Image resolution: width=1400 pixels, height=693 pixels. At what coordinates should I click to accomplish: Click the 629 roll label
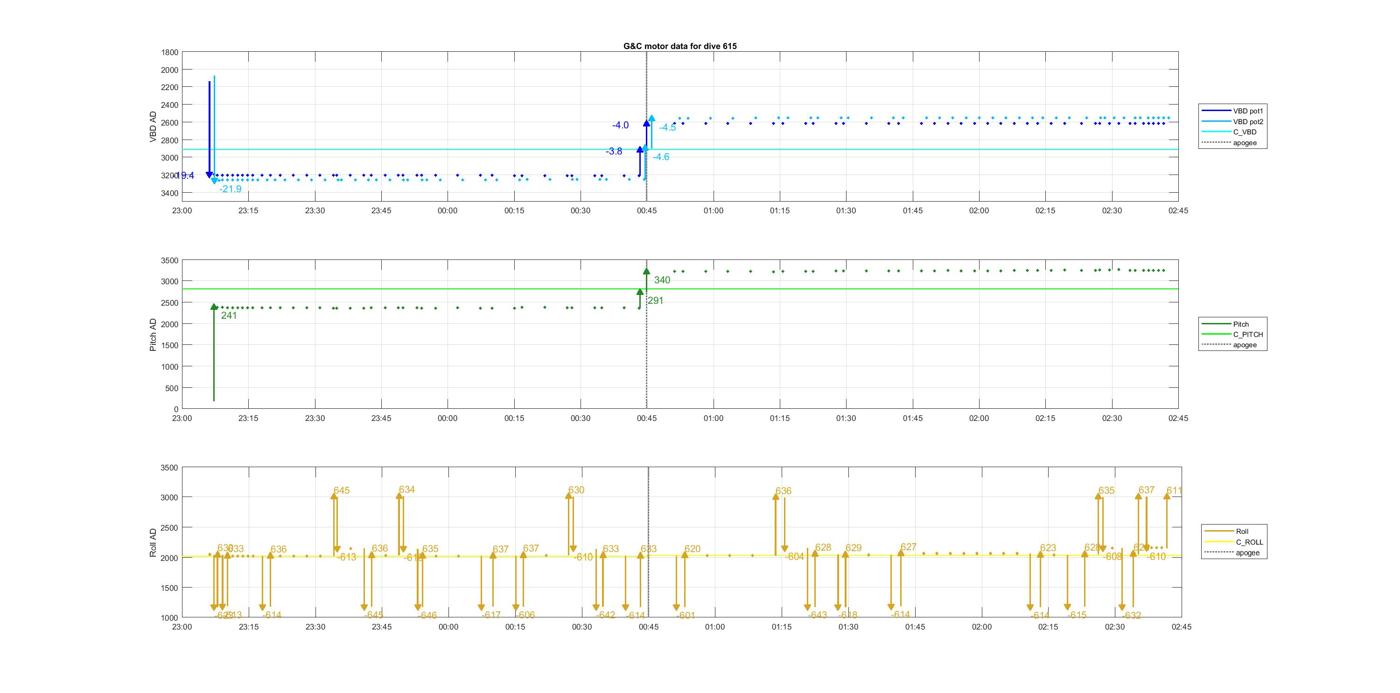pyautogui.click(x=853, y=548)
